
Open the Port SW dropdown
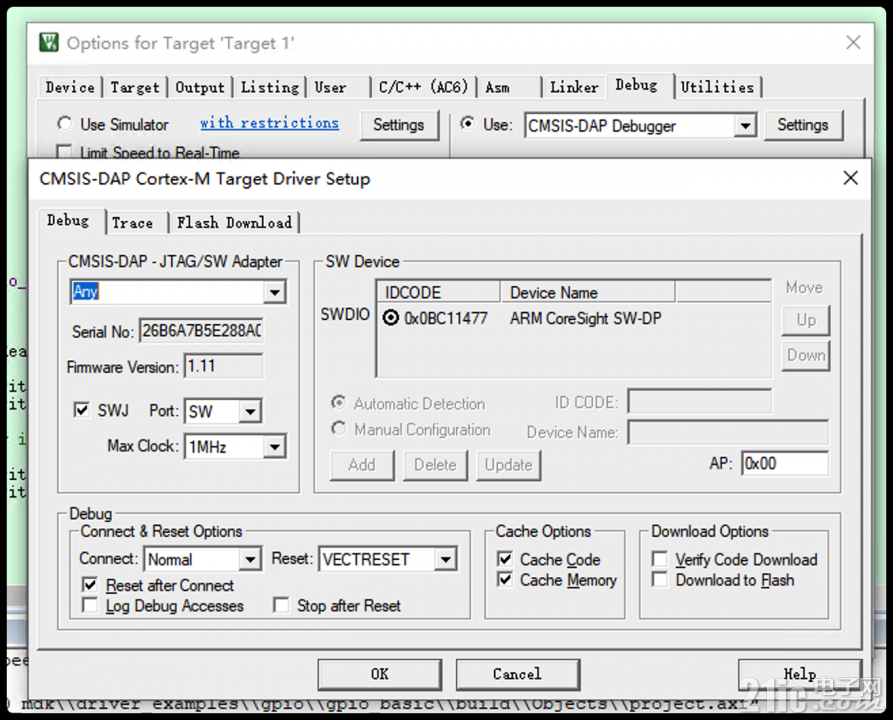250,411
